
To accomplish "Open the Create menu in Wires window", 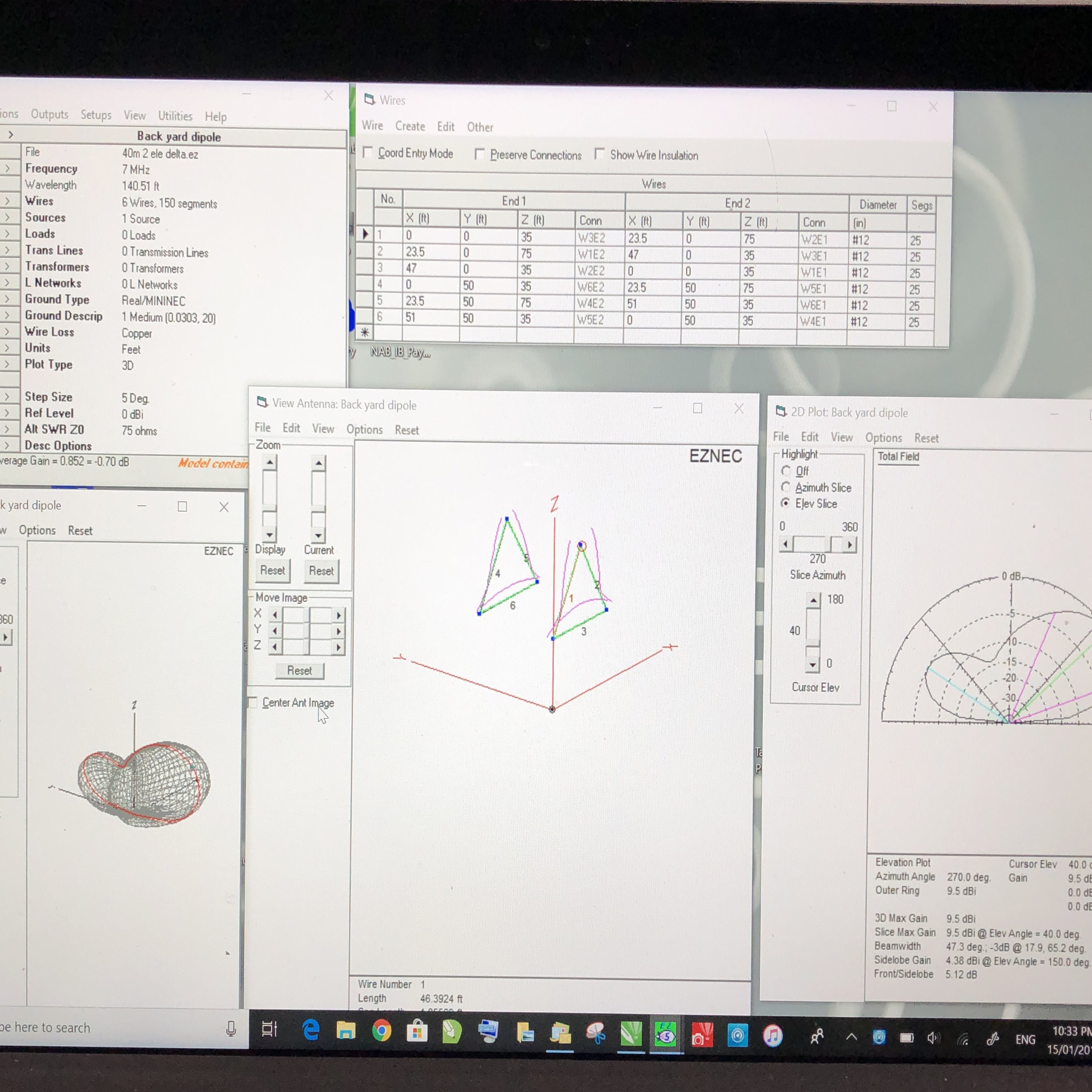I will (x=410, y=126).
